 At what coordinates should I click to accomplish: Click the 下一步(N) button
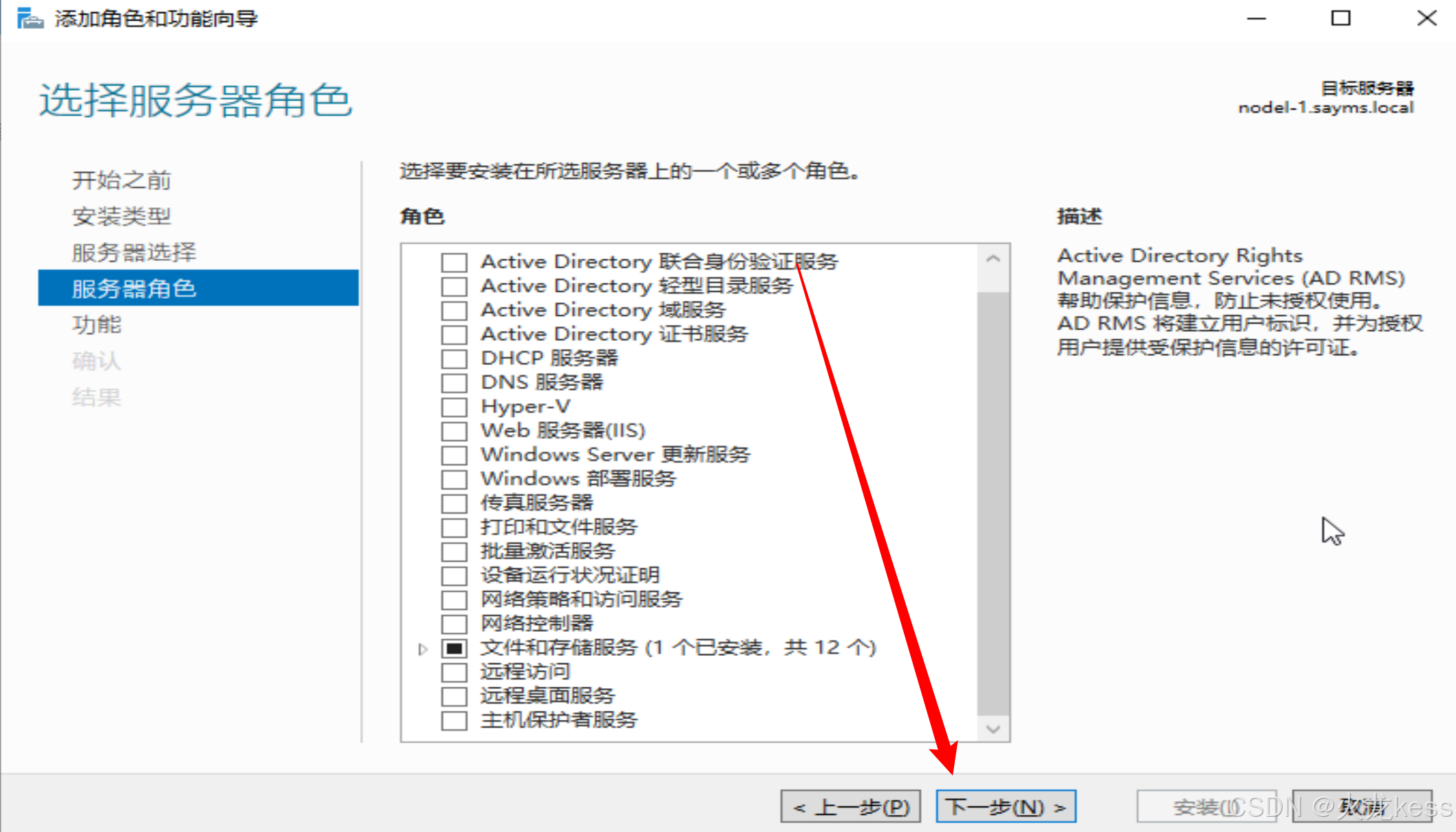[x=1005, y=807]
